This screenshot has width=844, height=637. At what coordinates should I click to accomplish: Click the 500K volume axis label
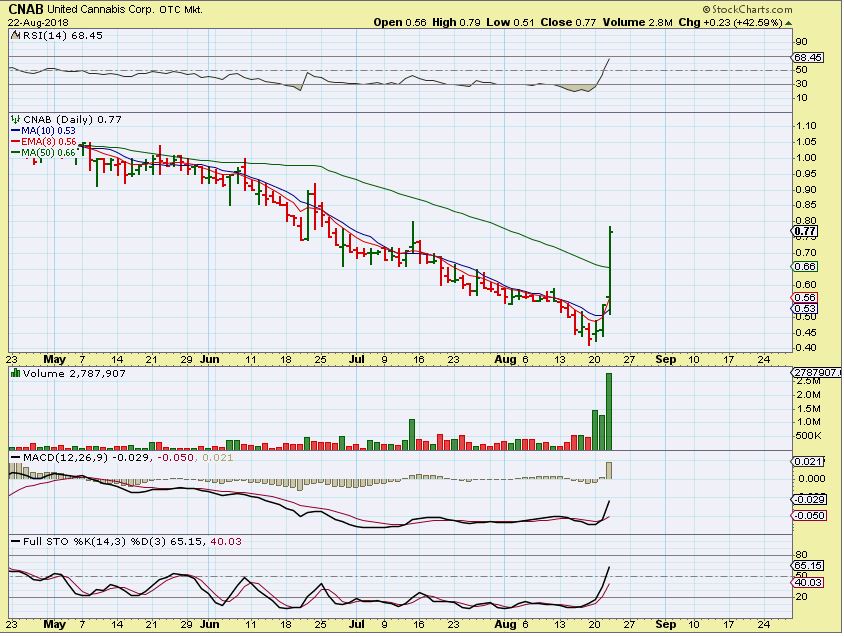(x=809, y=436)
